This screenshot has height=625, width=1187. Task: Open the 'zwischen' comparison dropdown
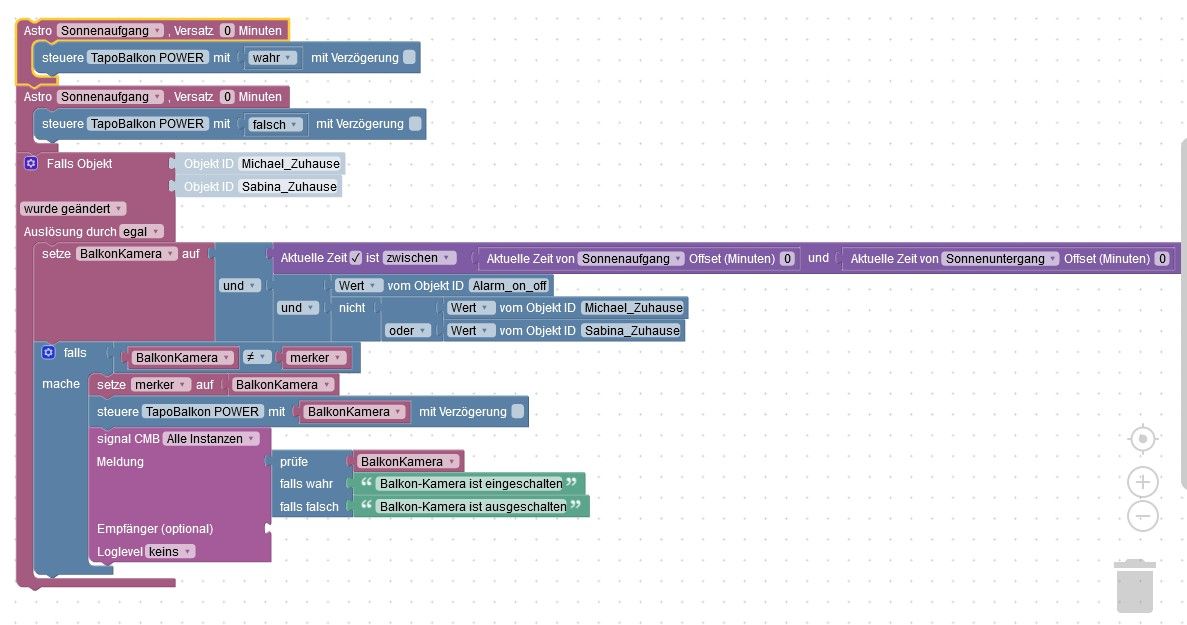(419, 258)
